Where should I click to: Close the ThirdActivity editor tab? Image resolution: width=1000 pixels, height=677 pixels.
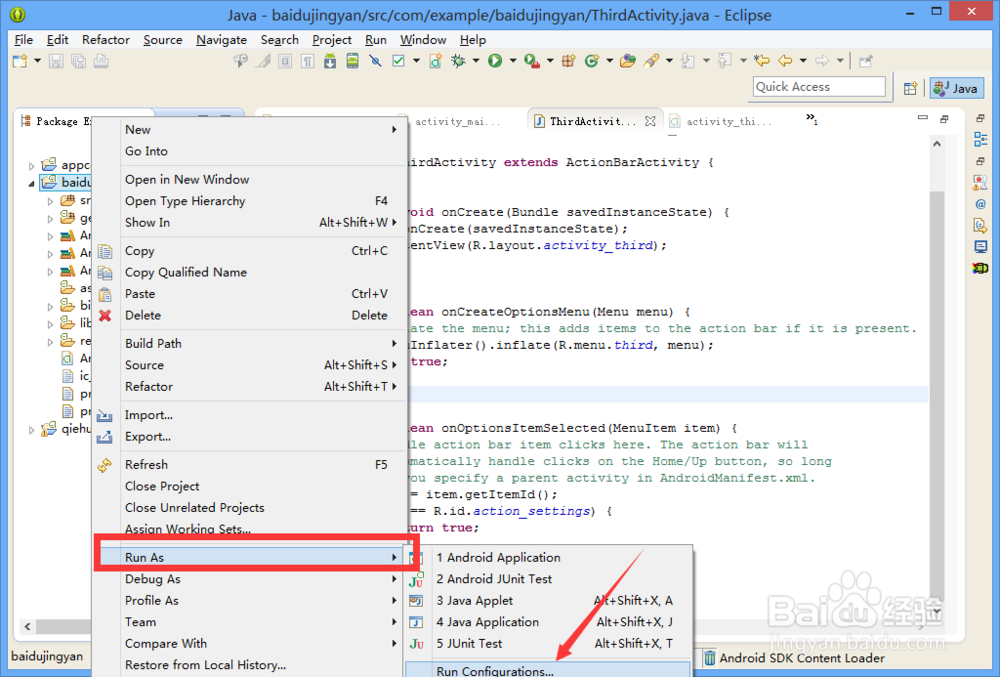pyautogui.click(x=650, y=121)
